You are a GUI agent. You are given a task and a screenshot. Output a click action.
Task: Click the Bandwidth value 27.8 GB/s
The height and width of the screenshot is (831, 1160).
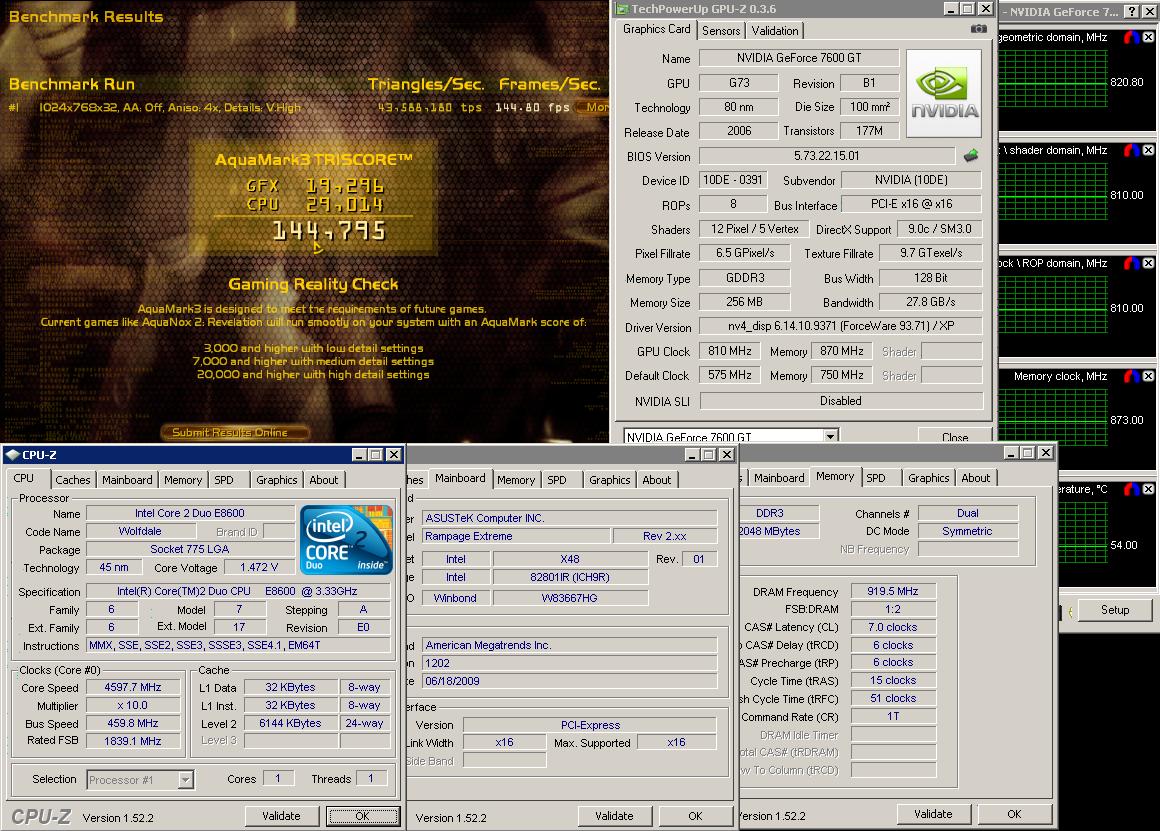931,302
